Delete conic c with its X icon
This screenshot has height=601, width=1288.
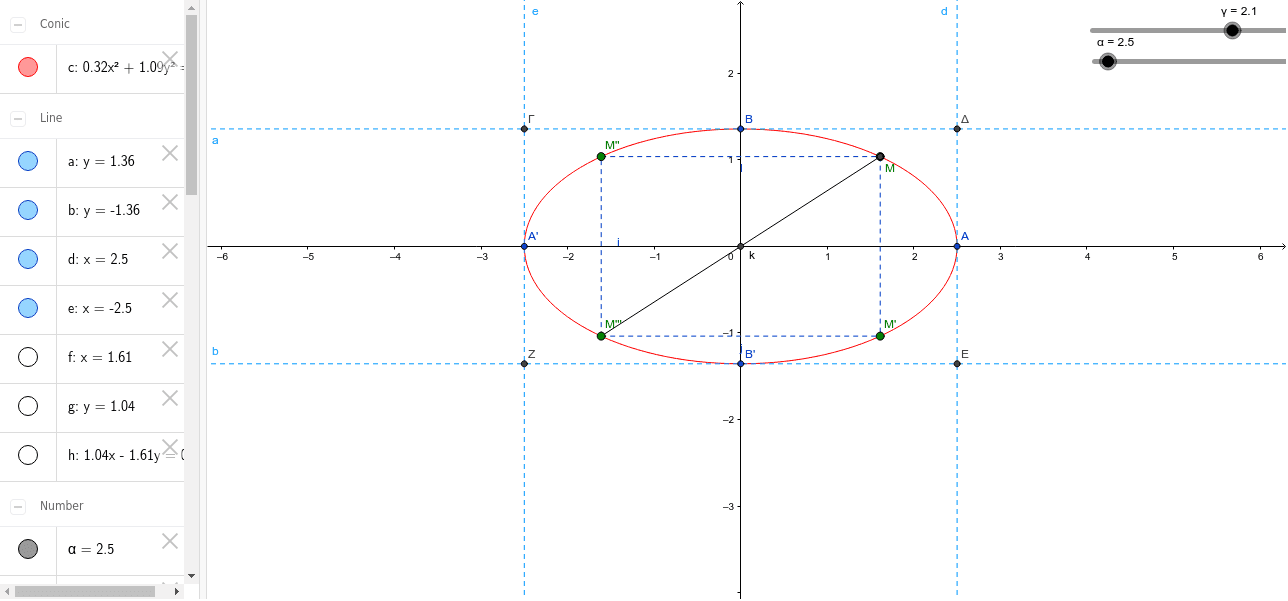pyautogui.click(x=170, y=59)
